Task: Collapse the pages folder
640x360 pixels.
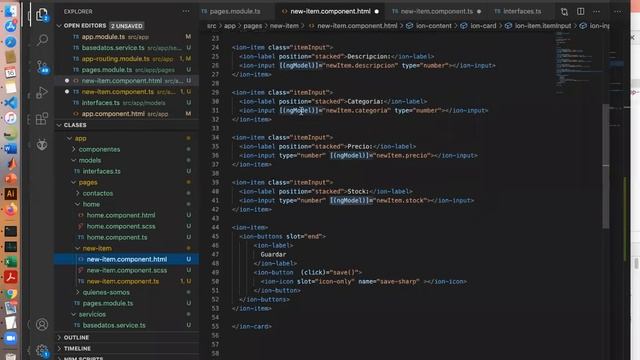Action: tap(127, 182)
